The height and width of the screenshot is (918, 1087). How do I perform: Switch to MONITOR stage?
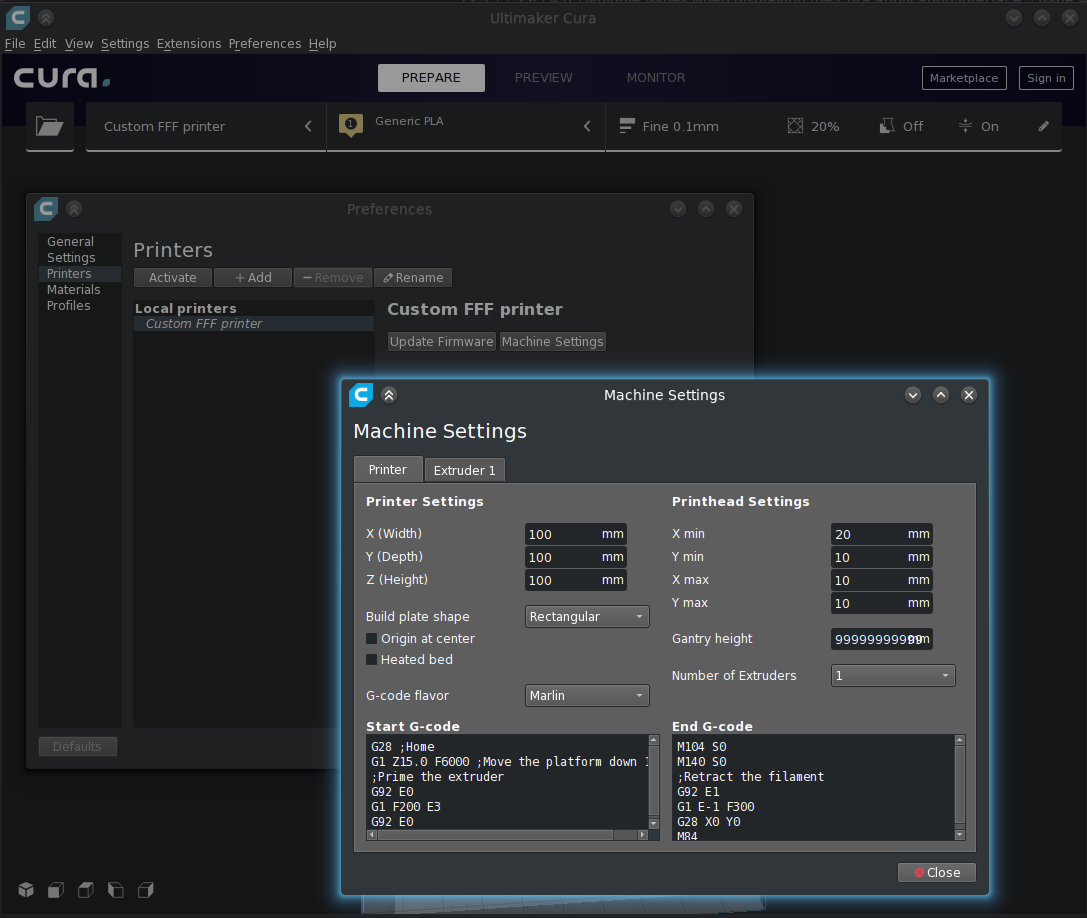tap(656, 78)
